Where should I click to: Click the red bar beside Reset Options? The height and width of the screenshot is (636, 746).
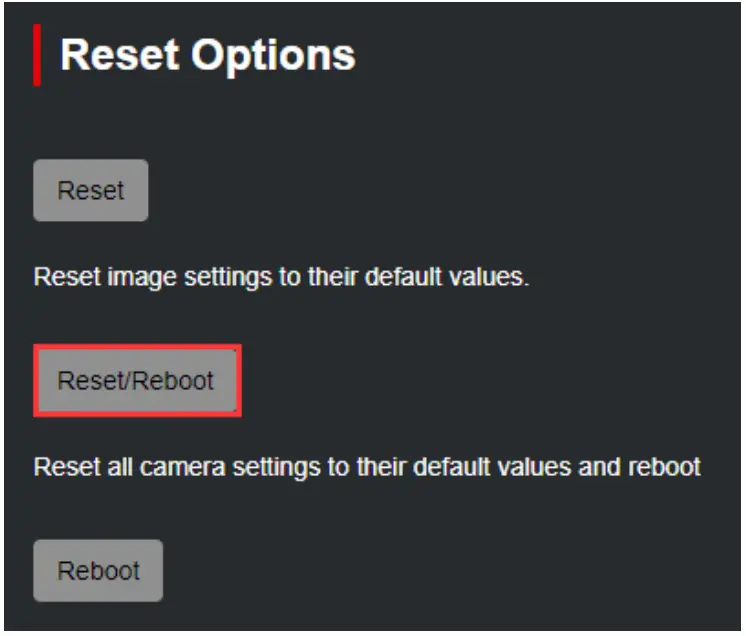(37, 55)
